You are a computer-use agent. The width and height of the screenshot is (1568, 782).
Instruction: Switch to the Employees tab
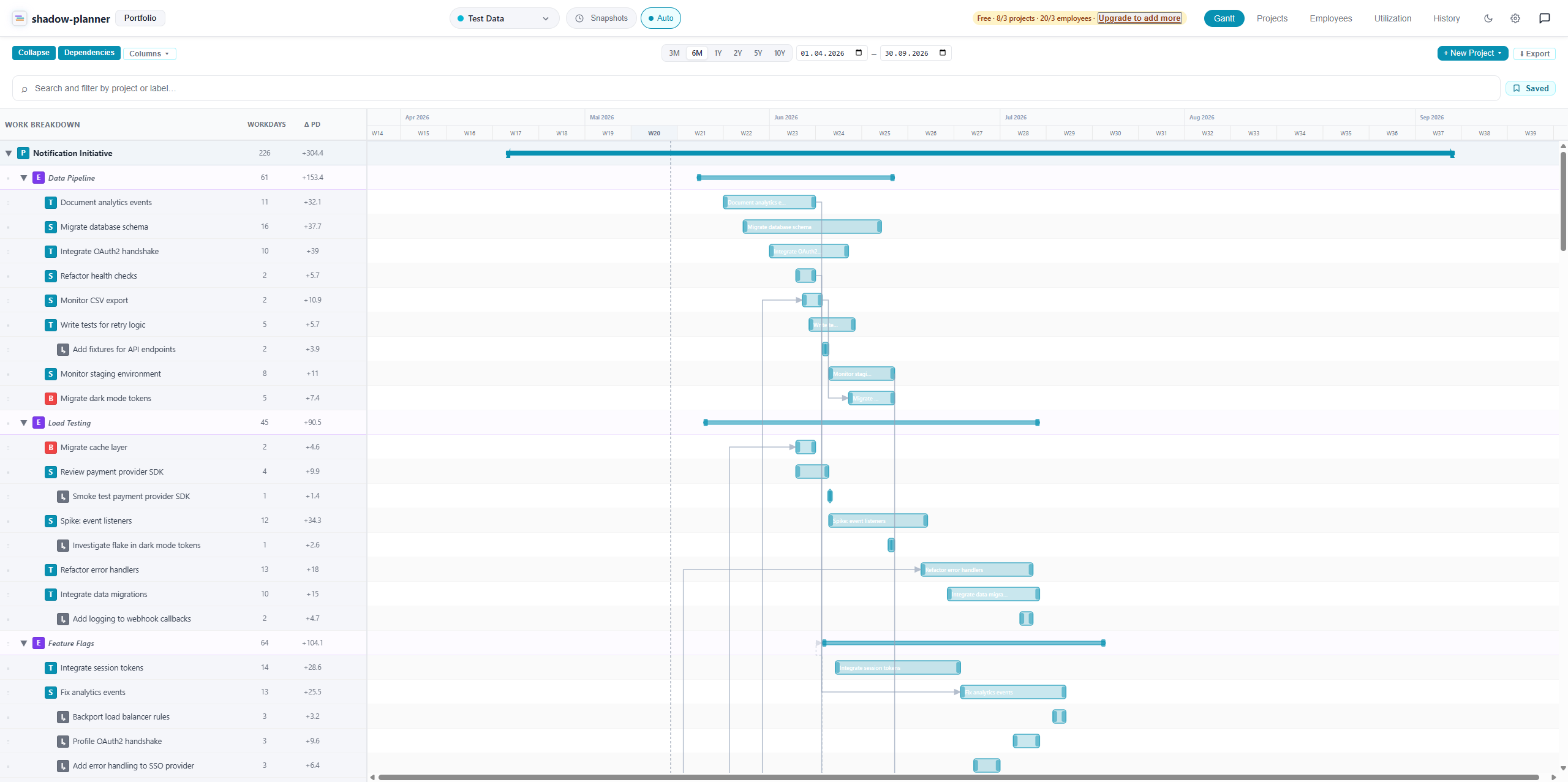[1330, 18]
